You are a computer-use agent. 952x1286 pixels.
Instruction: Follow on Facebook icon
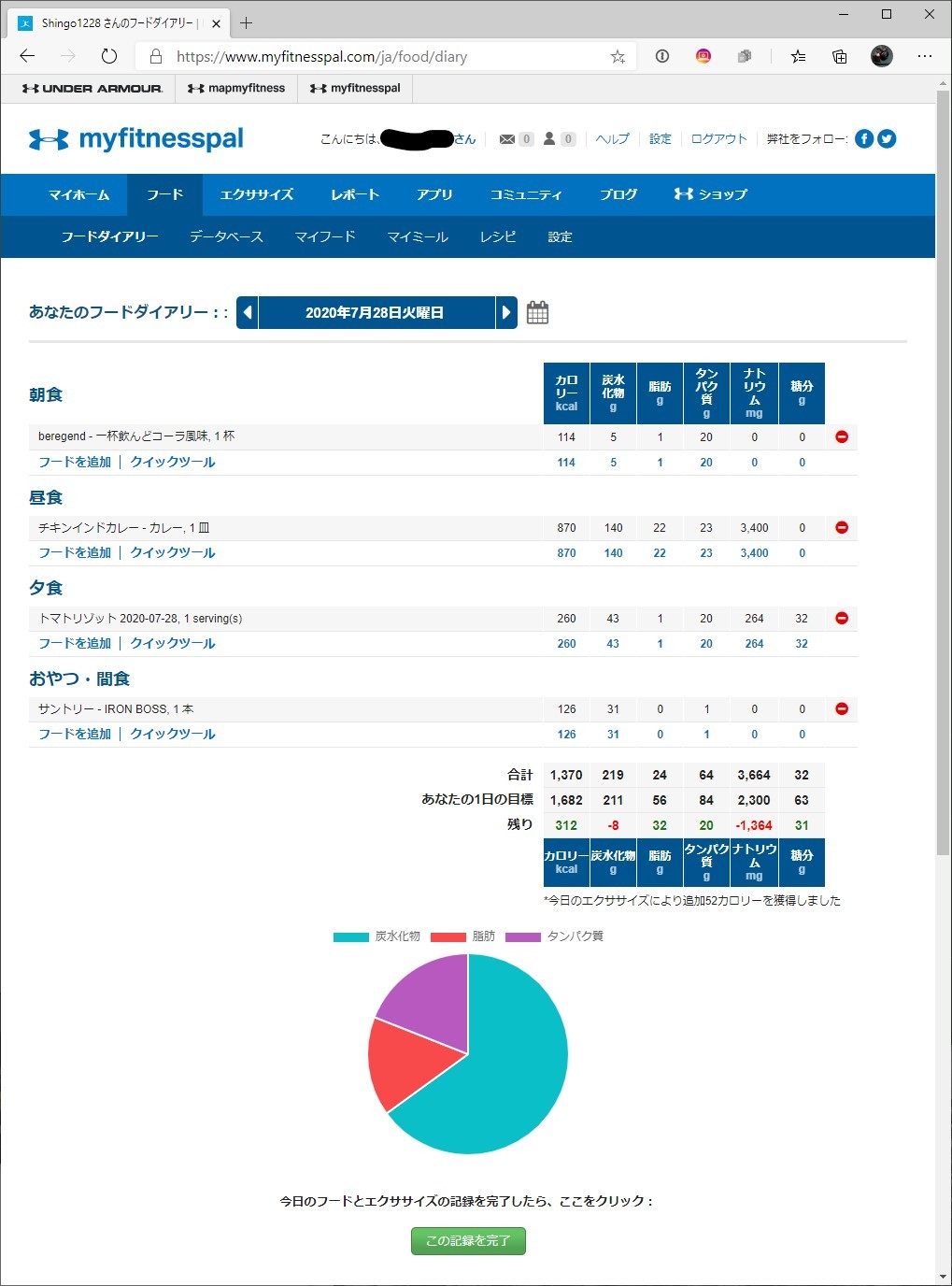(864, 139)
